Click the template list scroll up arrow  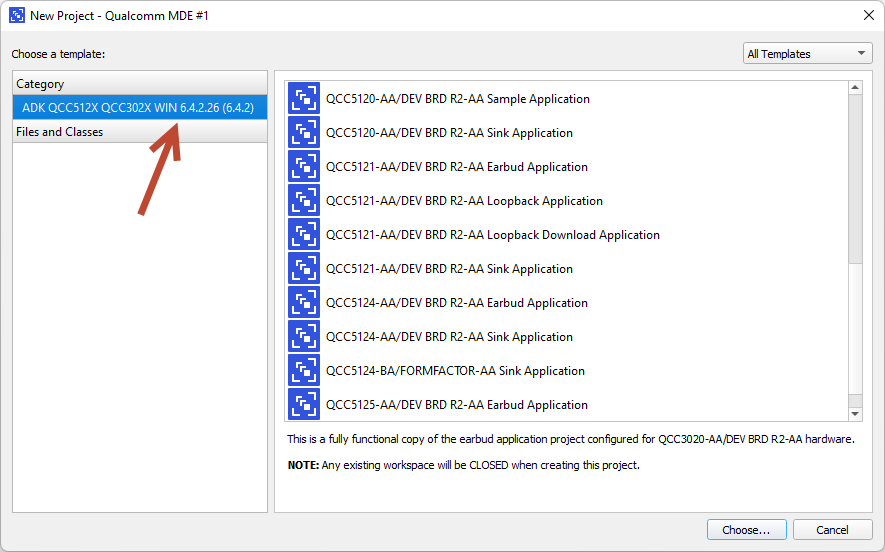[x=855, y=87]
